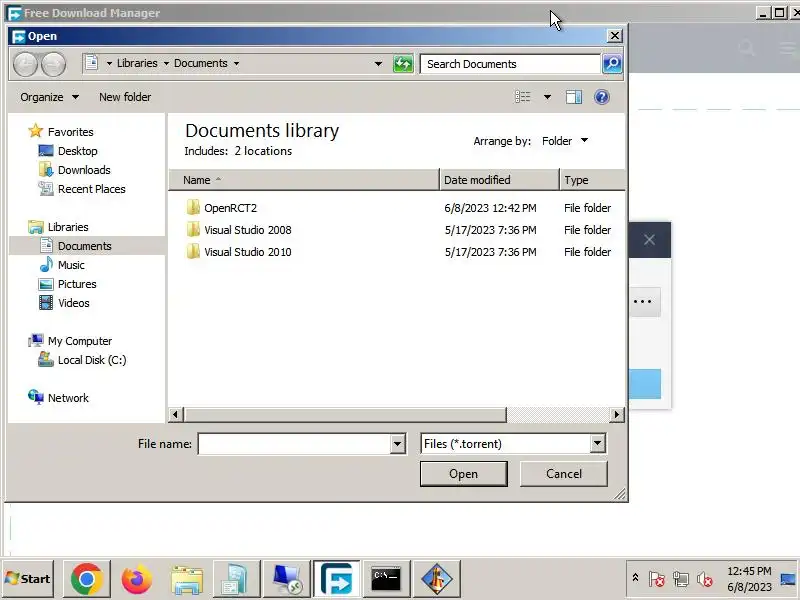Sort by the Date modified column header
Viewport: 800px width, 600px height.
499,180
